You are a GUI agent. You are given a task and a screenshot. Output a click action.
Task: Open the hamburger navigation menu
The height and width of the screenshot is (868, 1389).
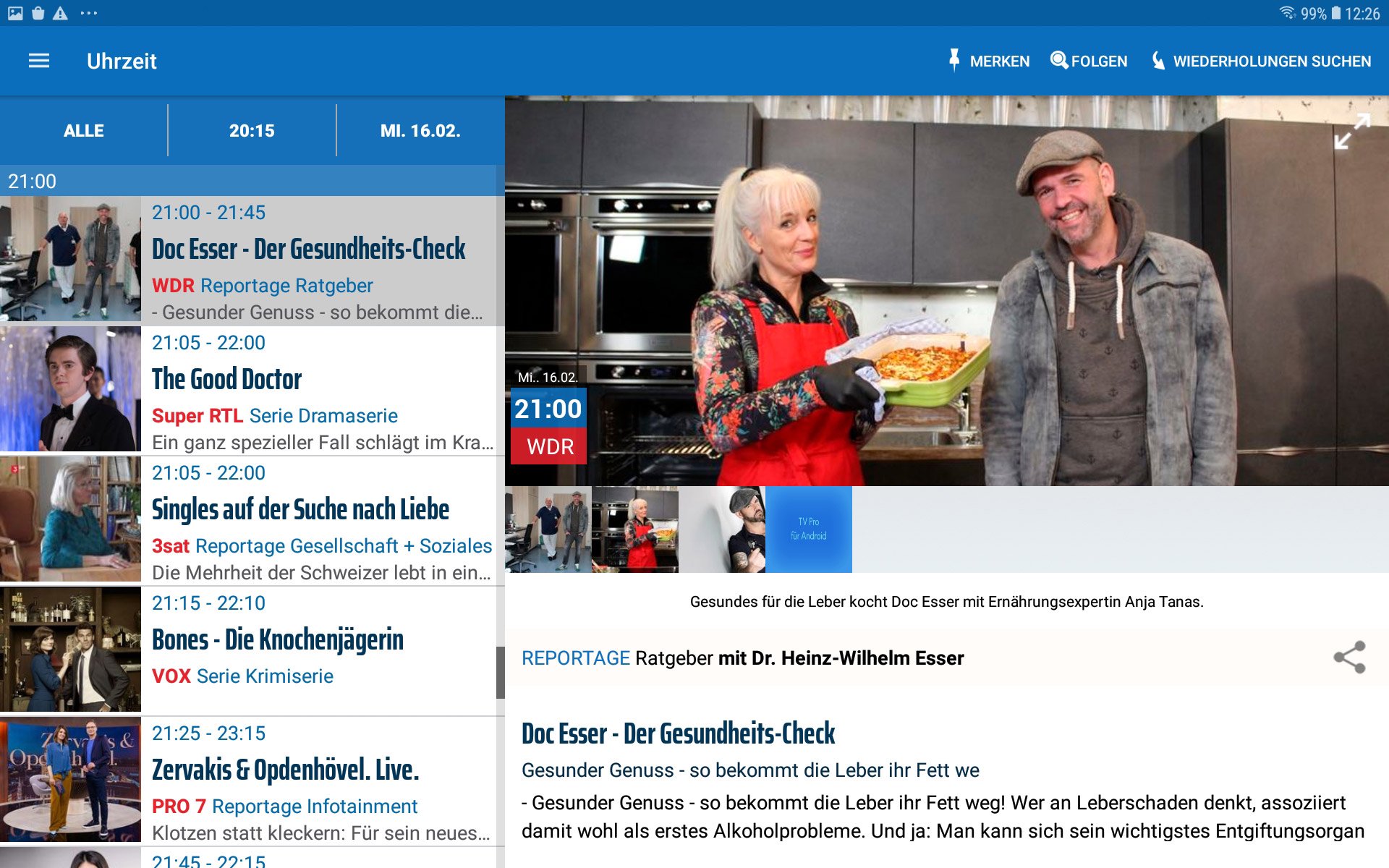point(39,61)
